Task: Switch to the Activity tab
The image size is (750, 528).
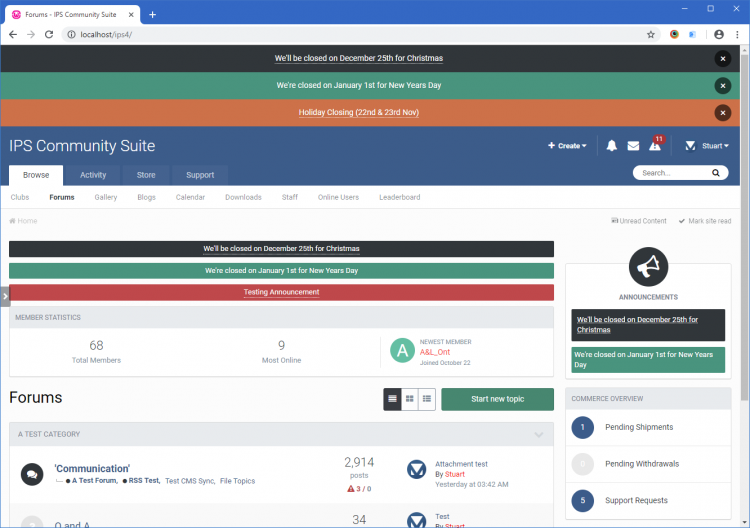Action: 93,175
